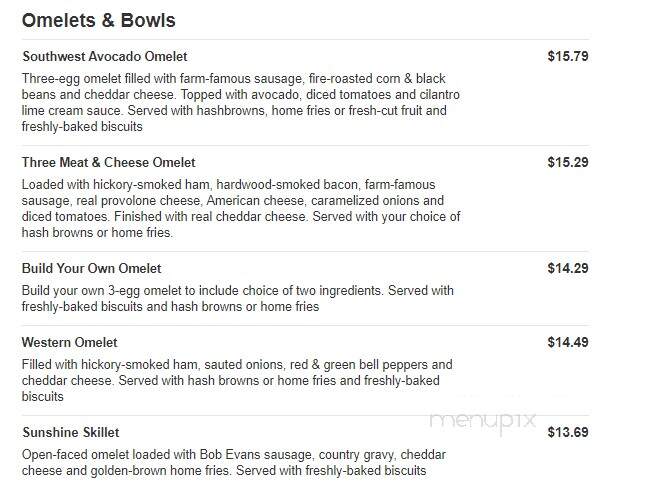Click the $14.29 price
Viewport: 662px width, 503px height.
click(x=567, y=268)
